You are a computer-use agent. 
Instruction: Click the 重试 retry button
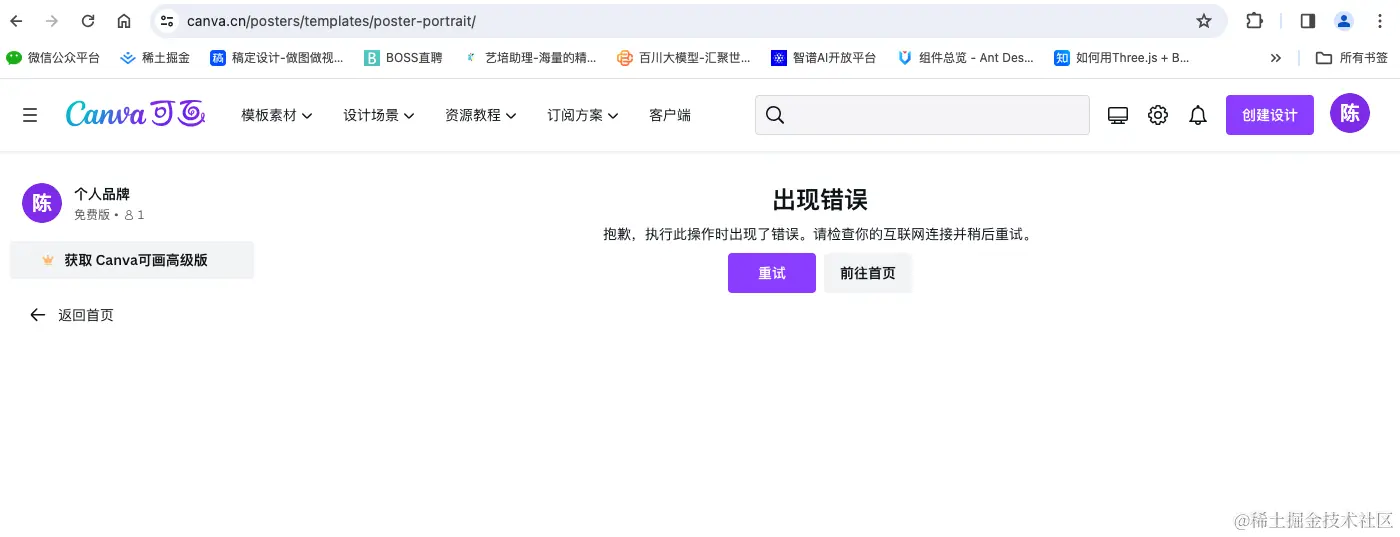(772, 273)
